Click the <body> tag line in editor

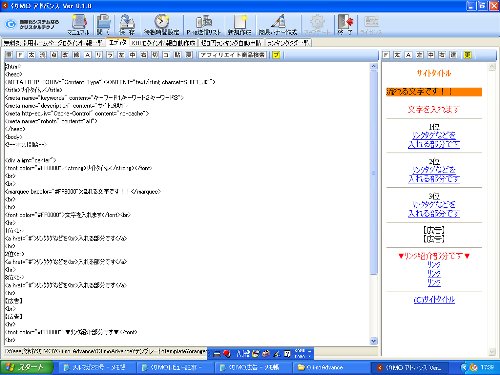[13, 137]
